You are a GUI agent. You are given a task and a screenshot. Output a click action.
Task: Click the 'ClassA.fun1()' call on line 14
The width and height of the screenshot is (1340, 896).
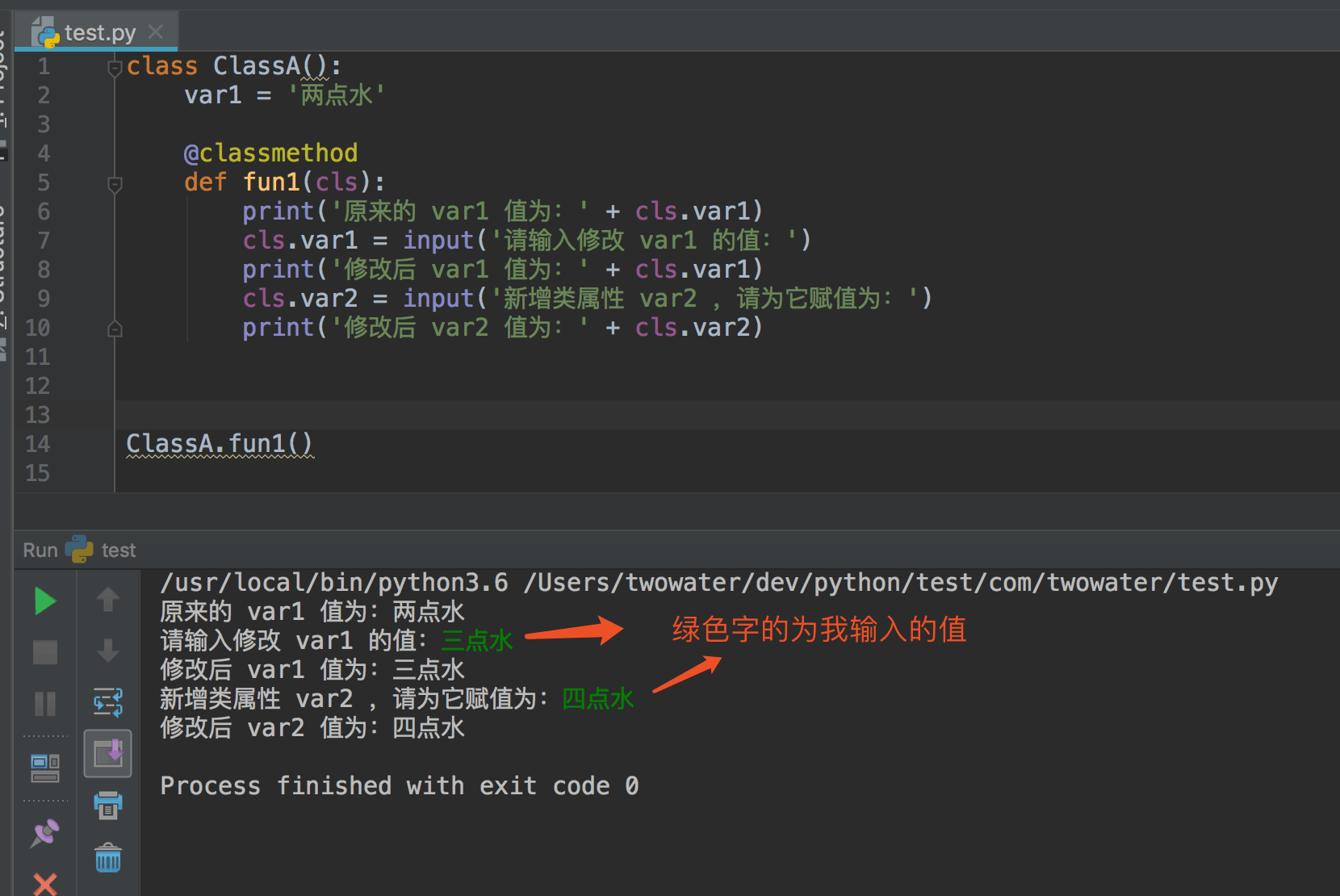220,444
